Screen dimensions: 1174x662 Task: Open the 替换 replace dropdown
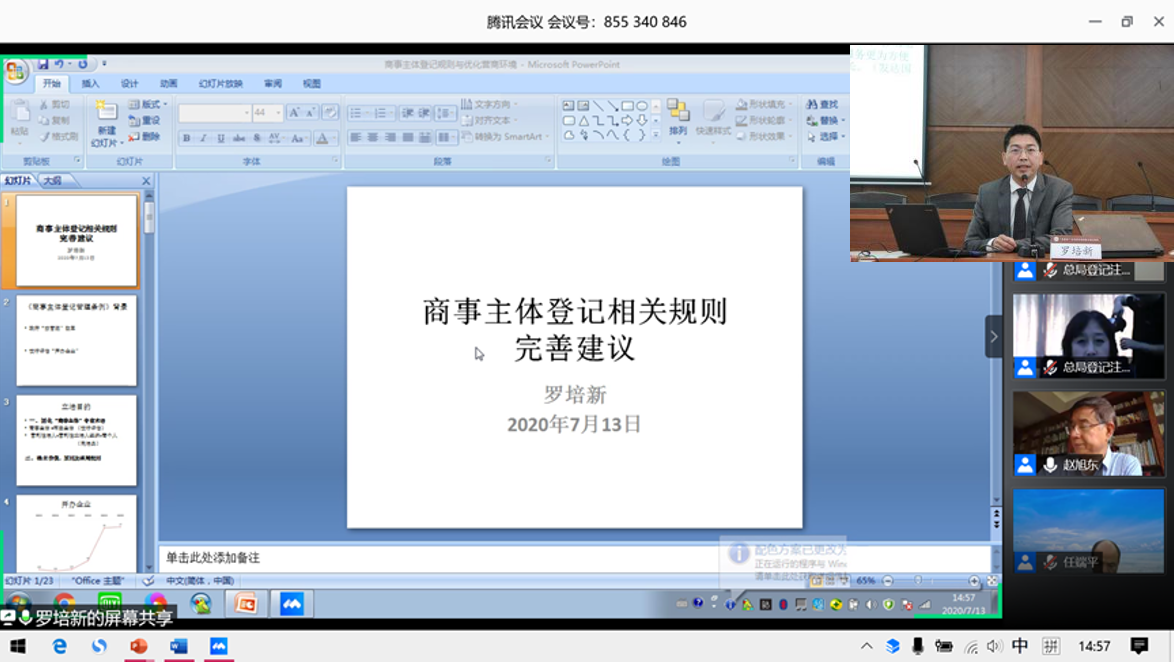click(826, 121)
